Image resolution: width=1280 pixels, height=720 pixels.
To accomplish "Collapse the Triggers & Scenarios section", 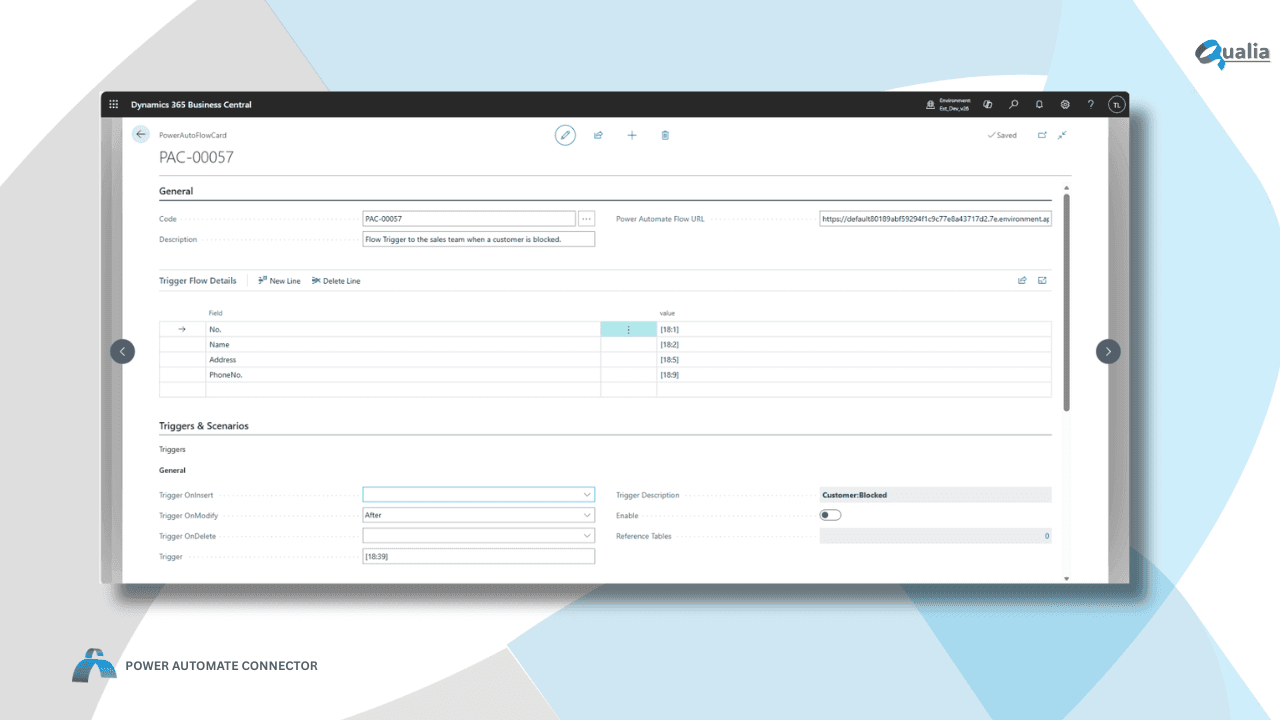I will [x=204, y=426].
